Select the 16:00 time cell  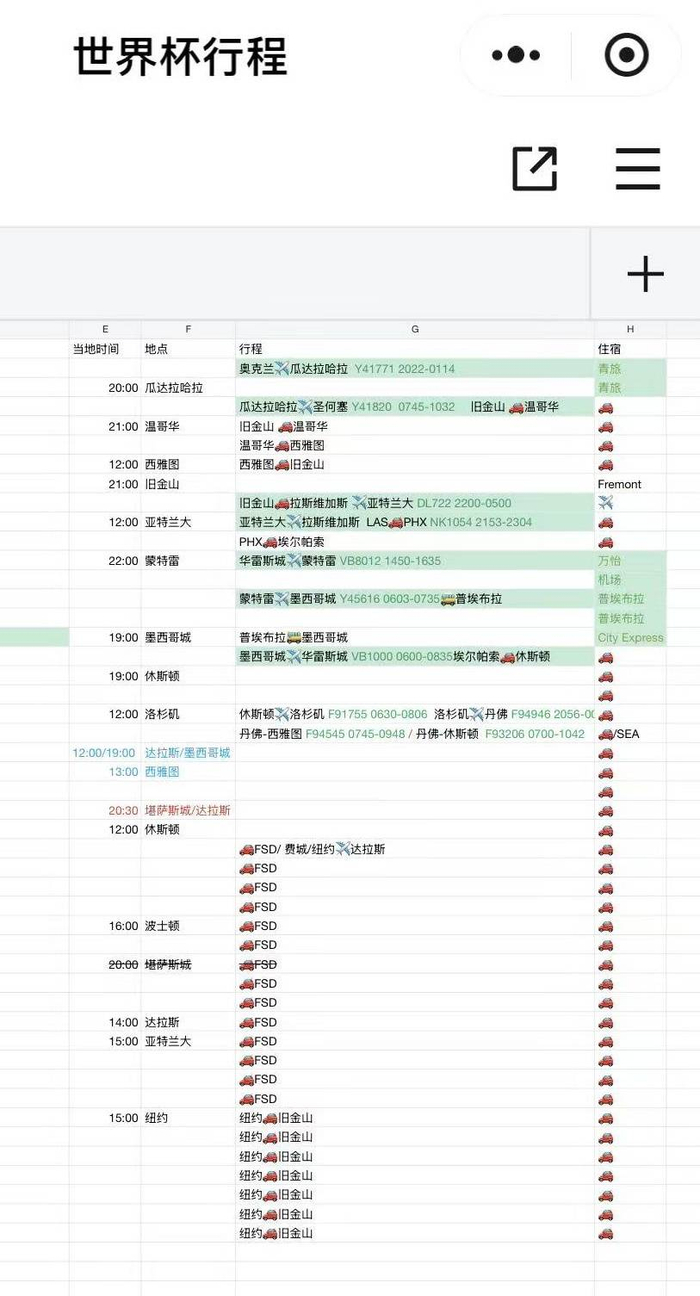tap(105, 926)
